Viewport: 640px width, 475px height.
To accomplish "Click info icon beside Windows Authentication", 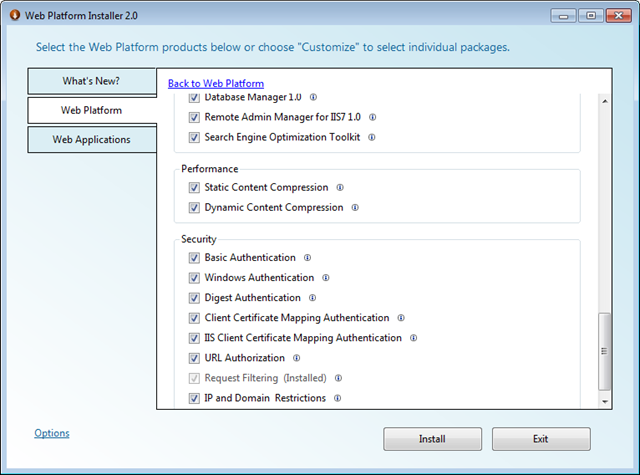I will click(x=326, y=277).
